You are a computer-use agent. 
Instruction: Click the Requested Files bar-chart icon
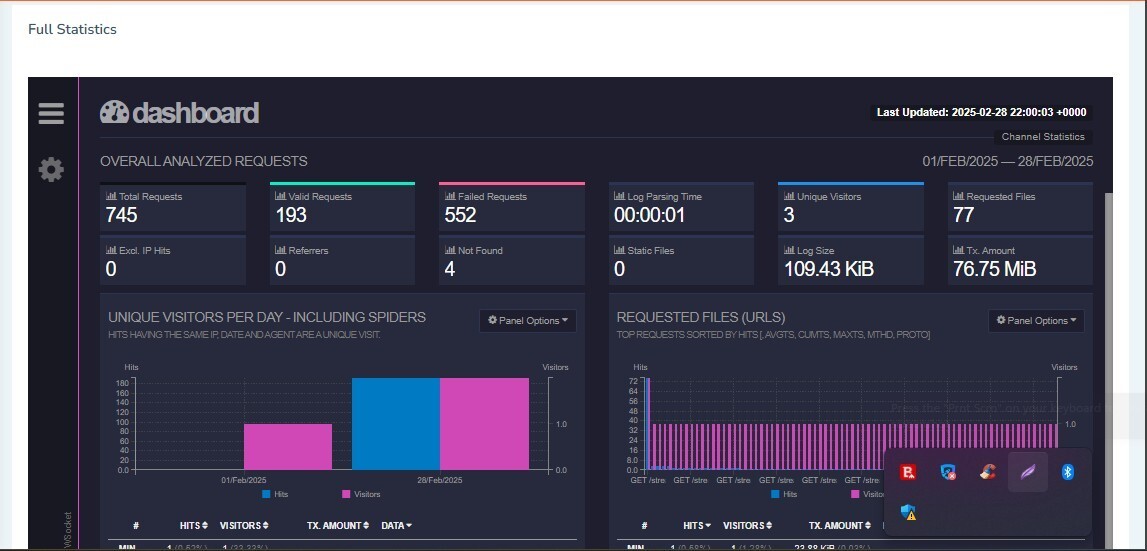958,196
